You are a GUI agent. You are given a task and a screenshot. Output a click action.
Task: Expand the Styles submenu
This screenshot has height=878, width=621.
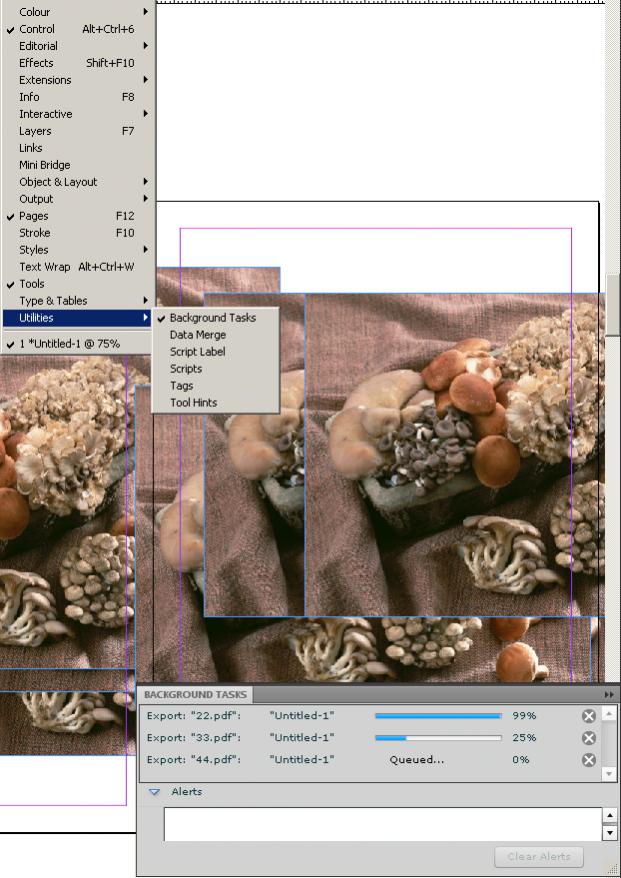click(77, 250)
